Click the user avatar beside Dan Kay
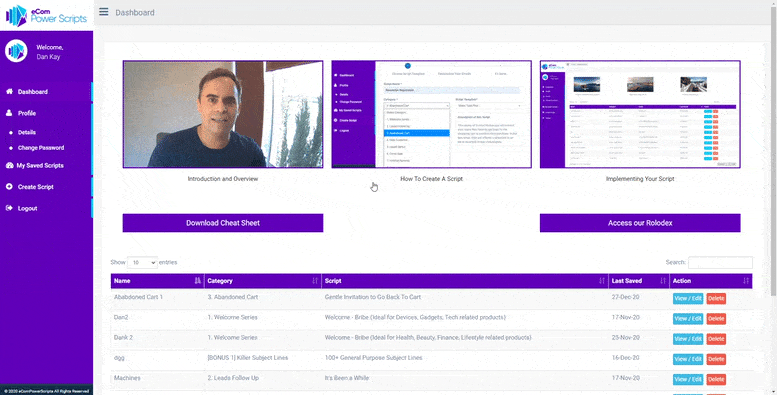 click(16, 51)
